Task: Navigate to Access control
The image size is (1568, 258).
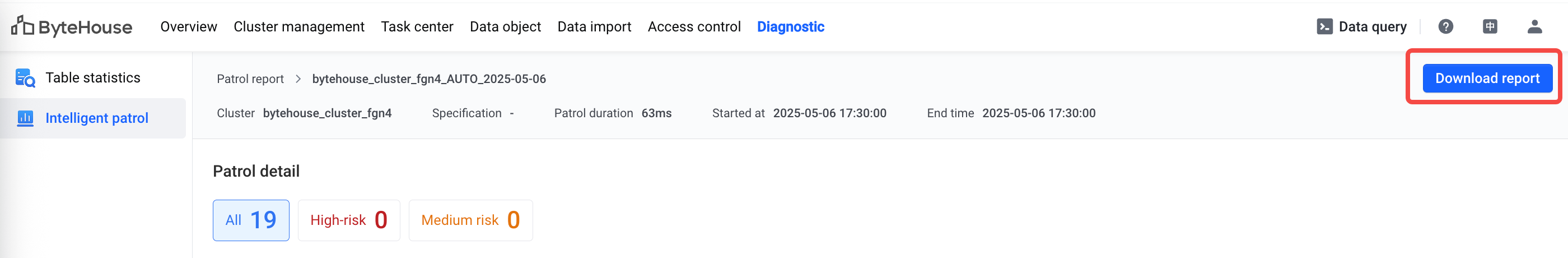Action: pyautogui.click(x=694, y=27)
